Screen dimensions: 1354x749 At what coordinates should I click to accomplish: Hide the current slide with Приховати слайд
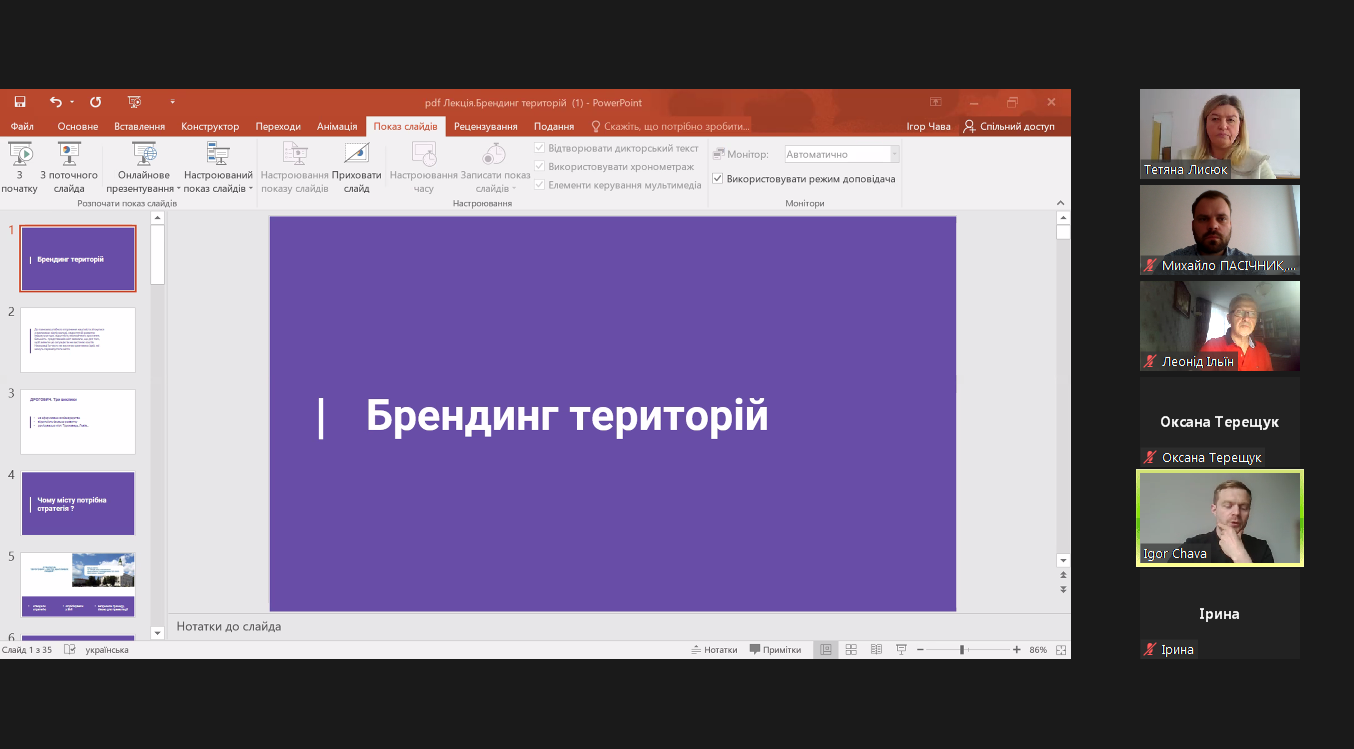click(x=357, y=165)
